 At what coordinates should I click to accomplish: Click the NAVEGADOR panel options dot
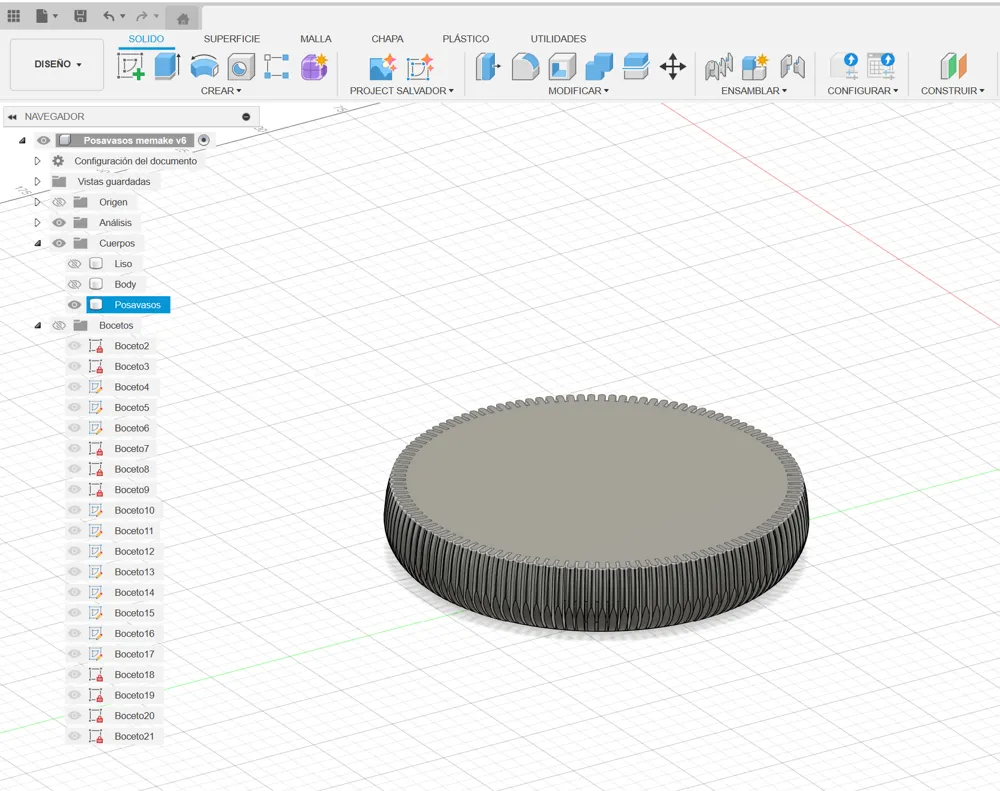pos(246,117)
